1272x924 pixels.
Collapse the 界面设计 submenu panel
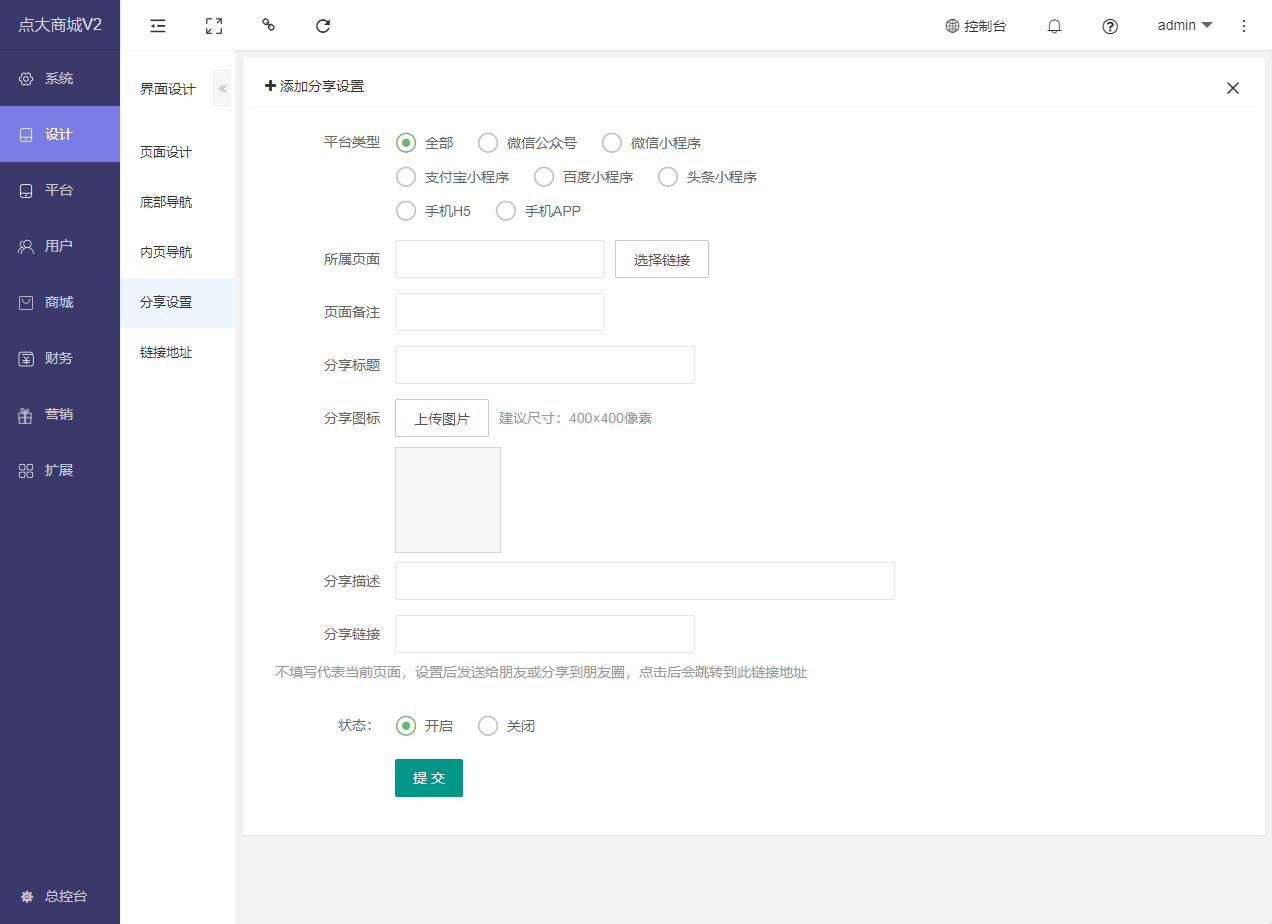coord(222,89)
